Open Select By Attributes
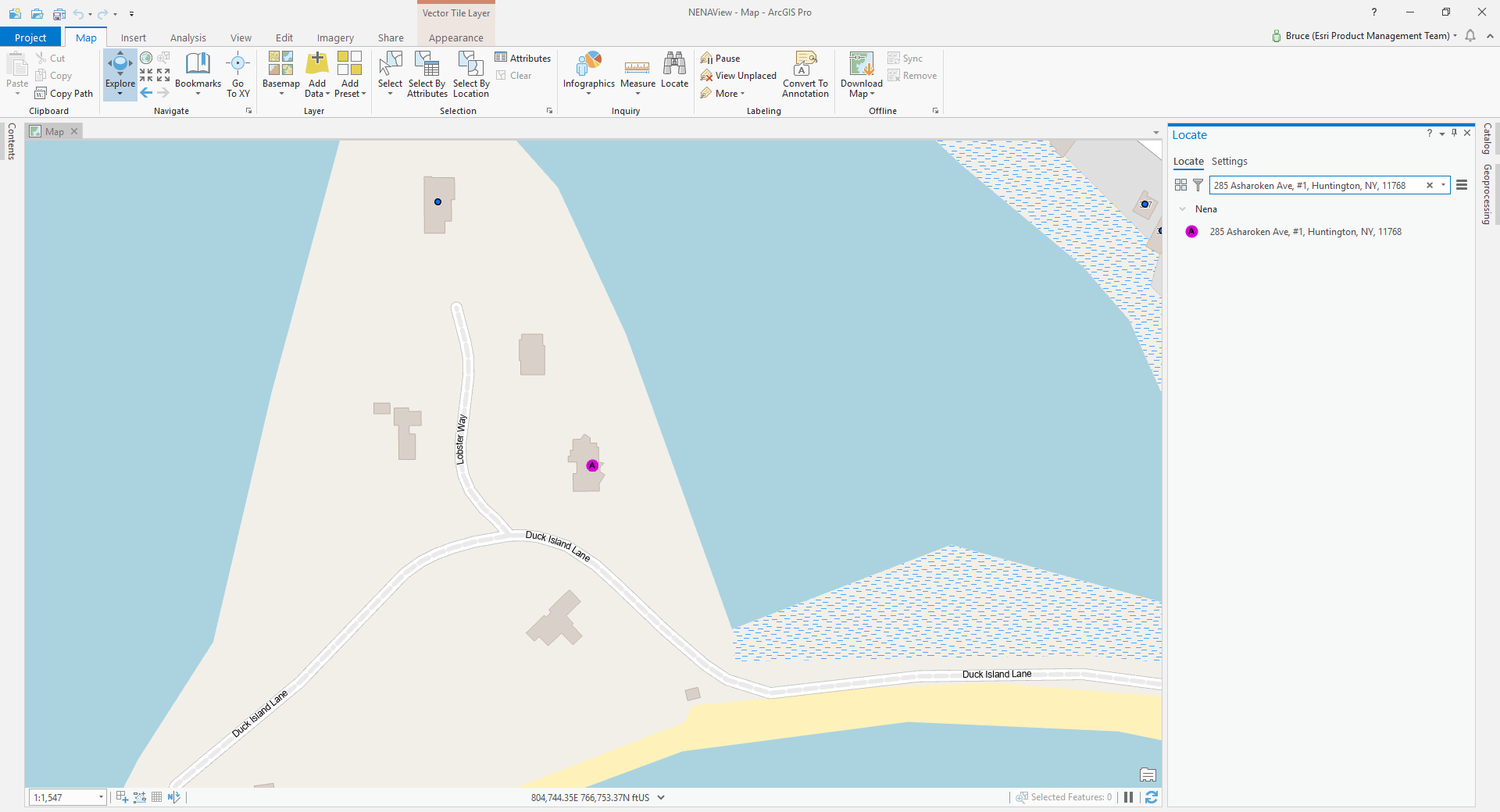The height and width of the screenshot is (812, 1500). pos(427,74)
